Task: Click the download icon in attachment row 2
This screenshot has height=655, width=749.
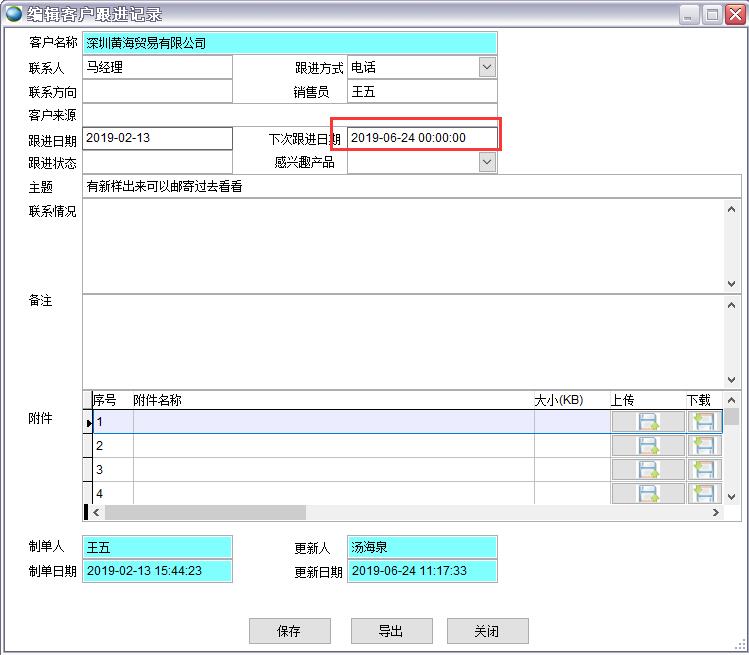Action: point(705,446)
